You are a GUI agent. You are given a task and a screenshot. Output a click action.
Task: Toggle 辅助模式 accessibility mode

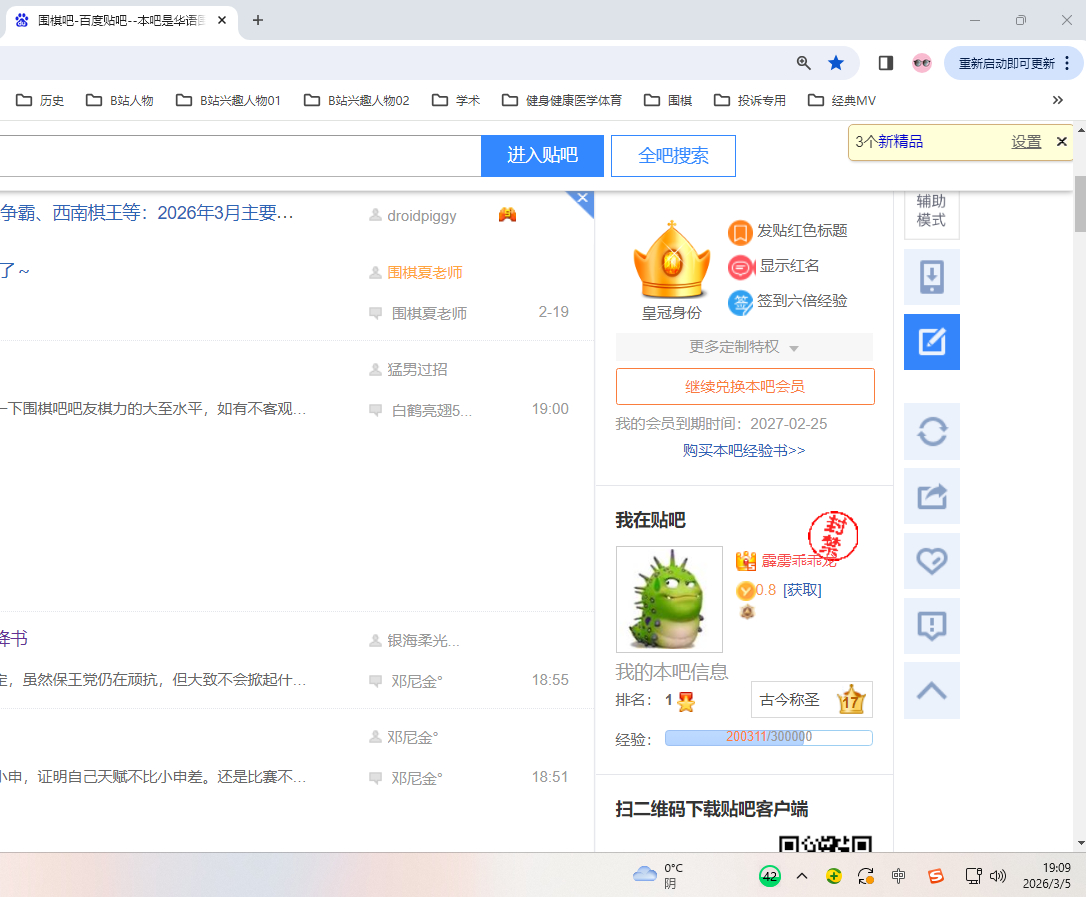(x=931, y=211)
